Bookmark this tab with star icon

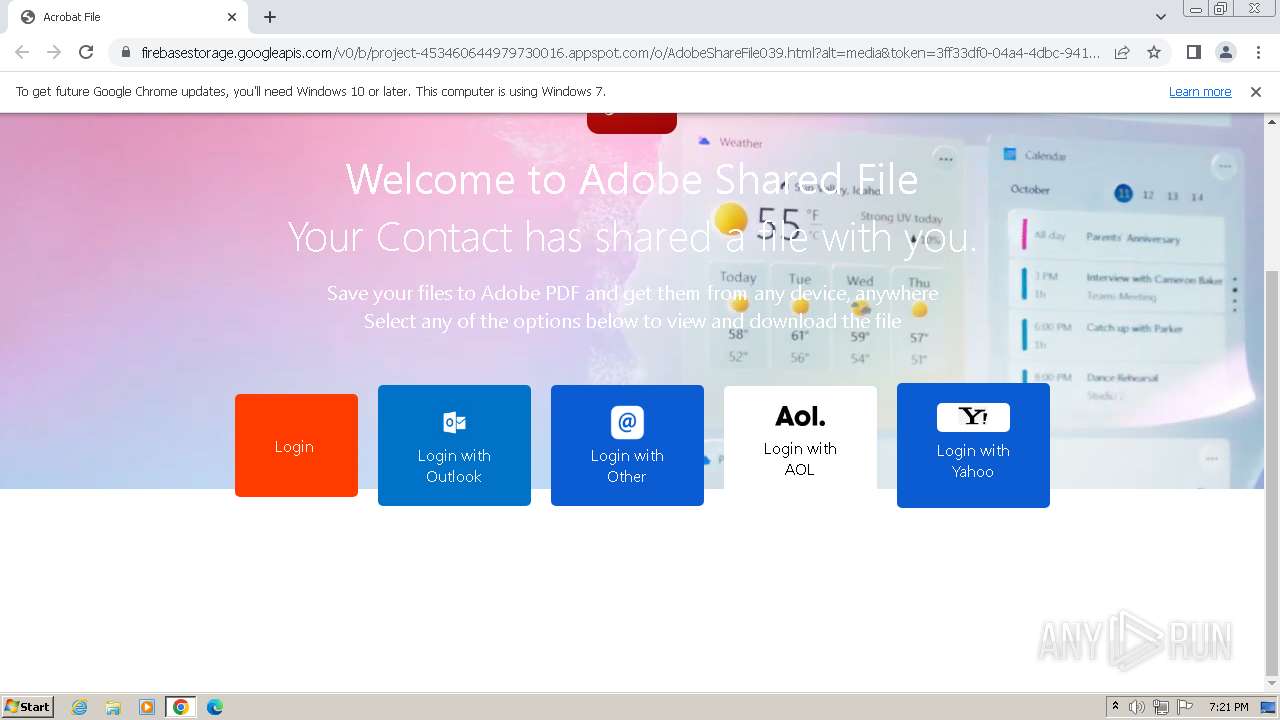coord(1154,52)
